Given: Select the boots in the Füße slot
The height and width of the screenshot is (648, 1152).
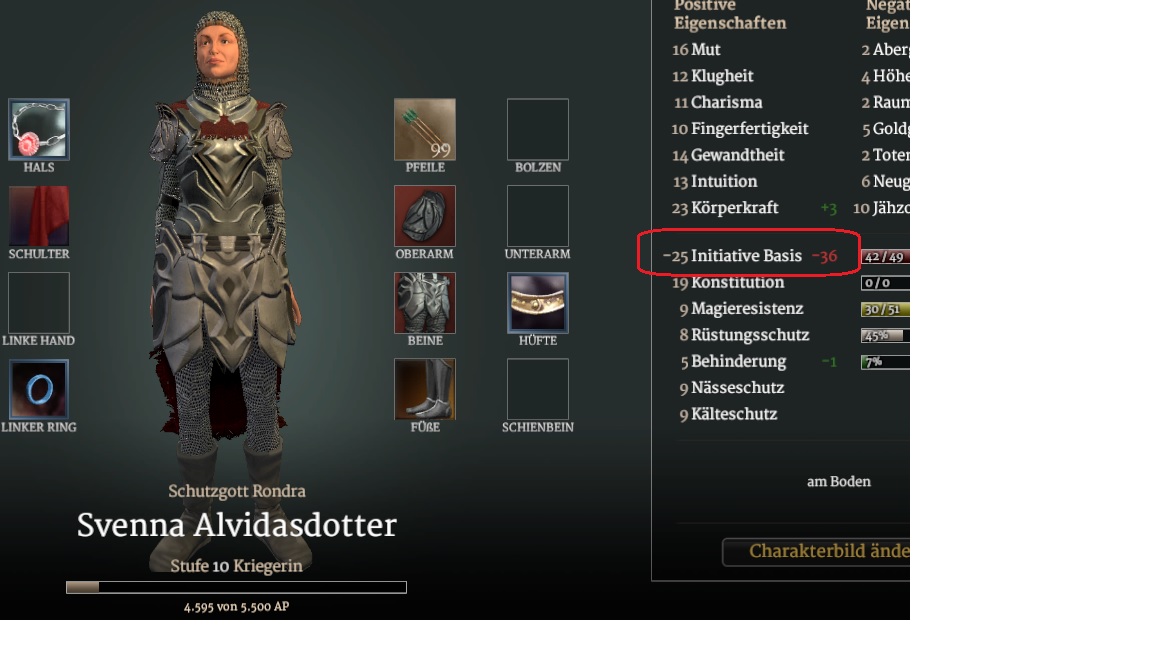Looking at the screenshot, I should (x=425, y=389).
